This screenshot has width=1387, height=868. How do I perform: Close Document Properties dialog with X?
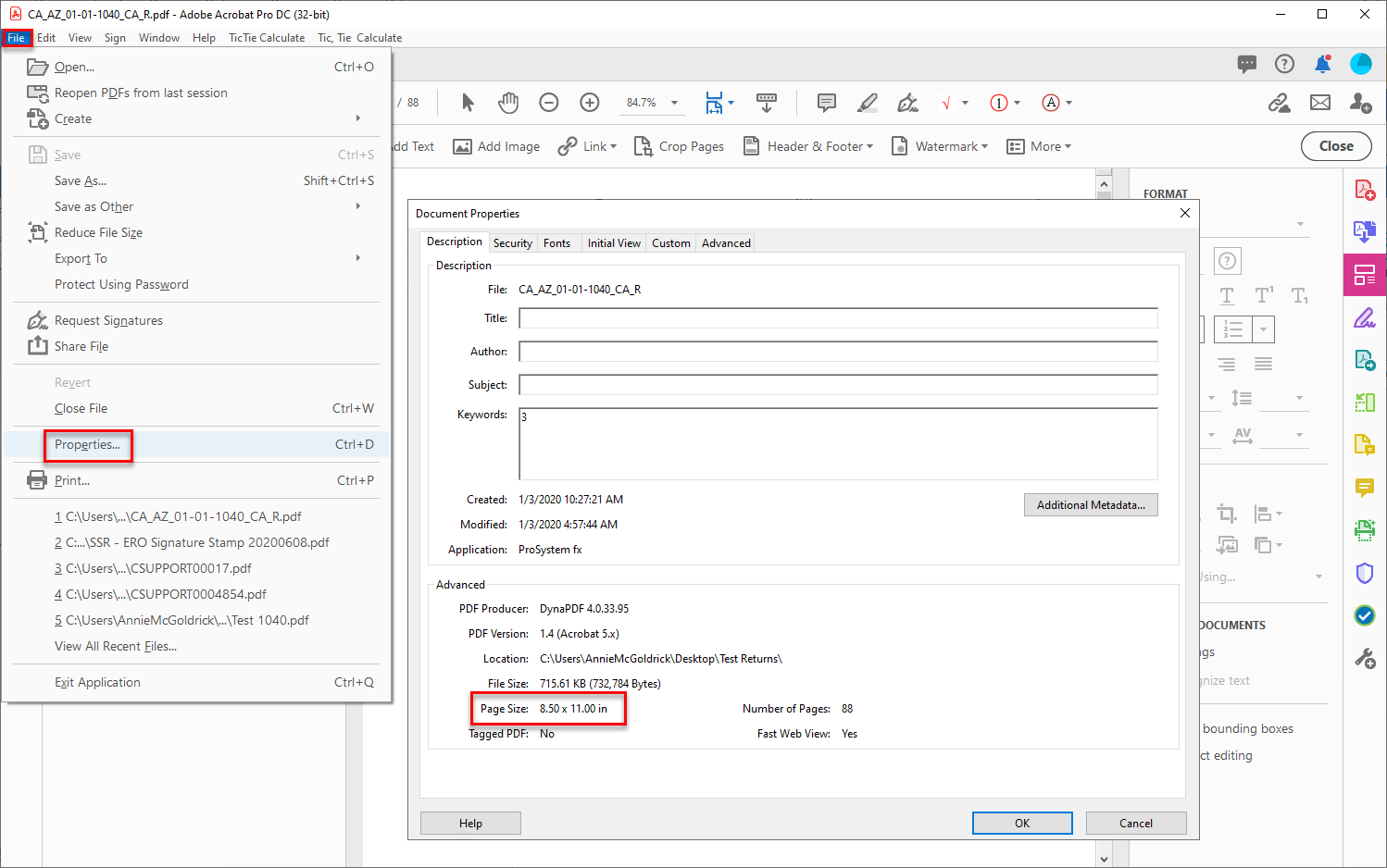pos(1185,213)
